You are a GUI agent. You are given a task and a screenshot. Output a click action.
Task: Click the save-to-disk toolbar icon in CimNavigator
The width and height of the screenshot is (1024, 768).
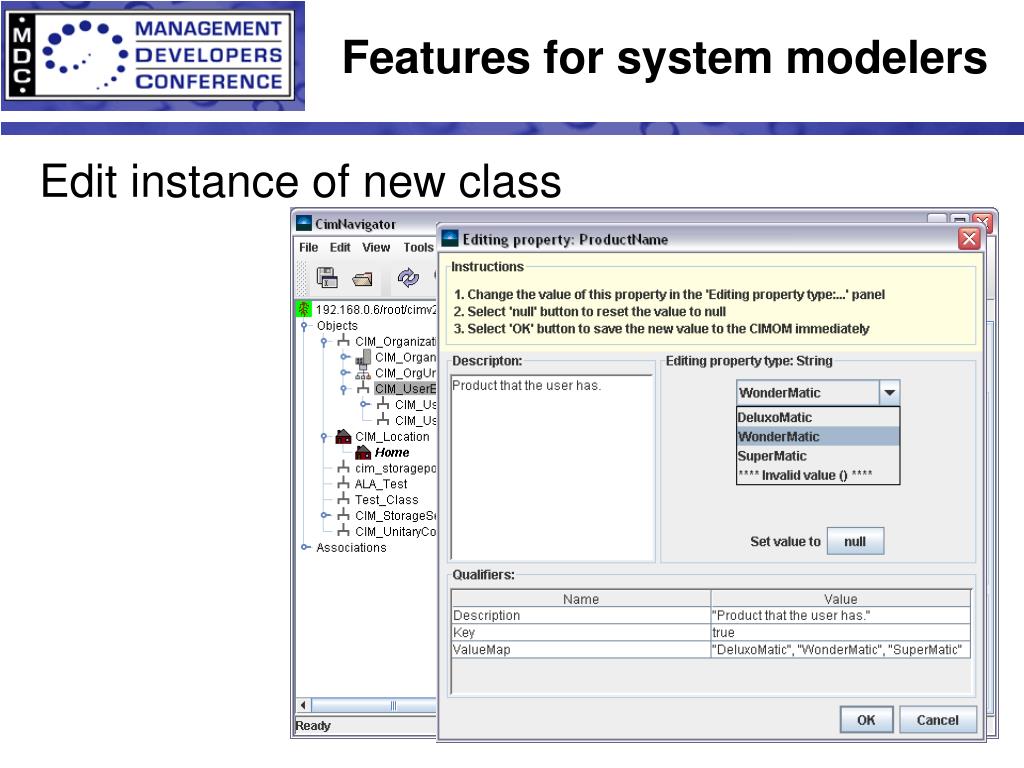[x=327, y=278]
